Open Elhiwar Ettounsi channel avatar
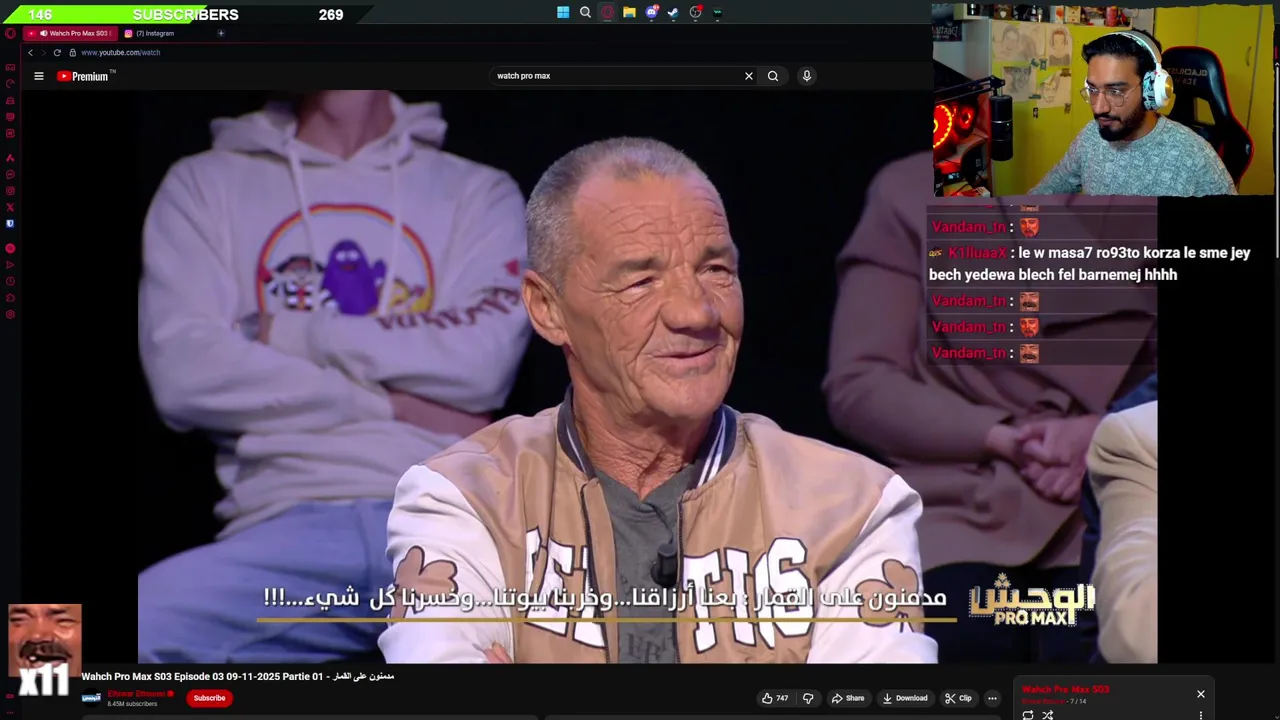This screenshot has height=720, width=1280. pyautogui.click(x=91, y=698)
